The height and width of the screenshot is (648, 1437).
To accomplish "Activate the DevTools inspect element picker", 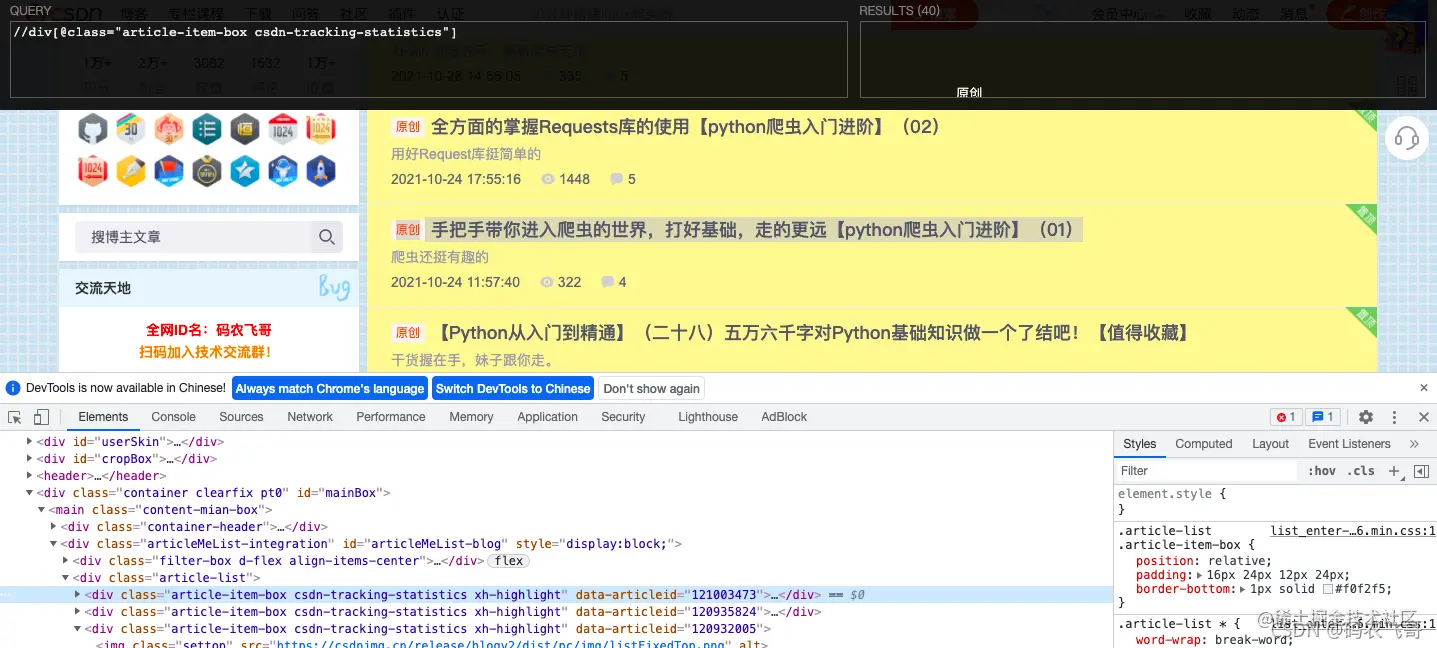I will pos(15,417).
